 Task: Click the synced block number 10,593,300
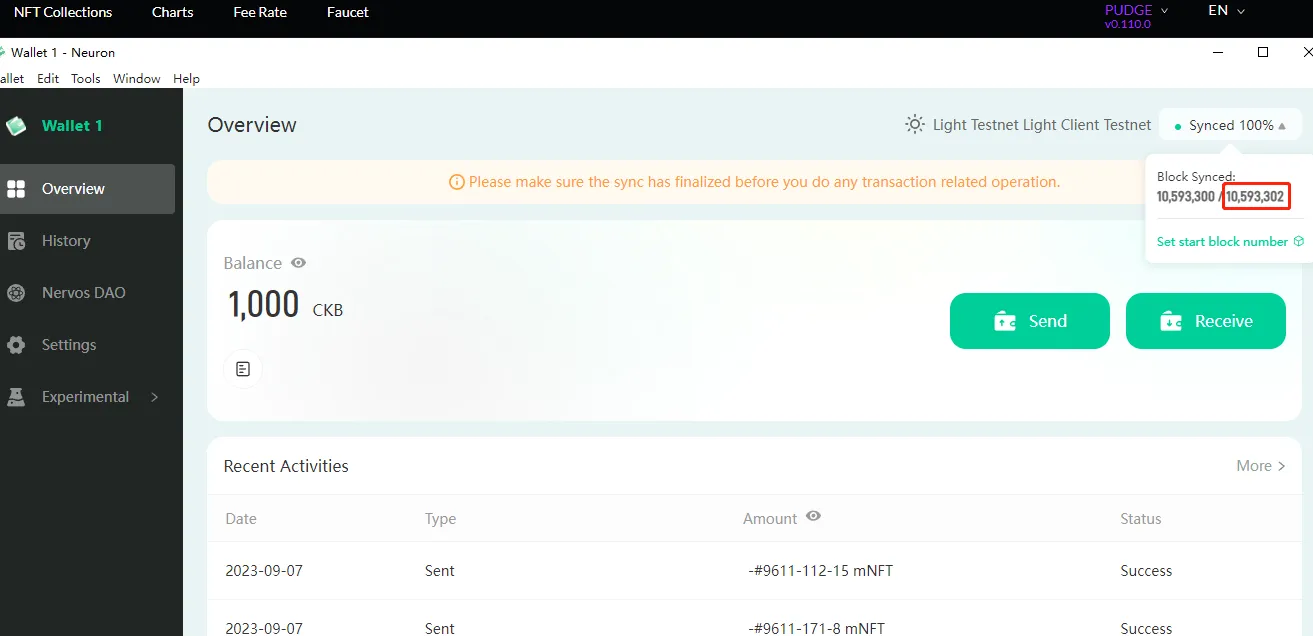coord(1186,197)
